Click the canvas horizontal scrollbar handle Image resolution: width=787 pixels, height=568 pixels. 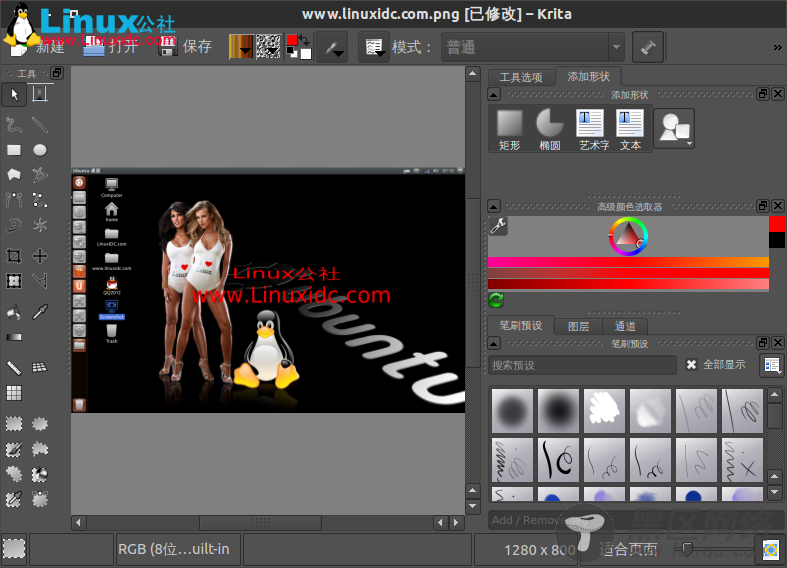[260, 523]
